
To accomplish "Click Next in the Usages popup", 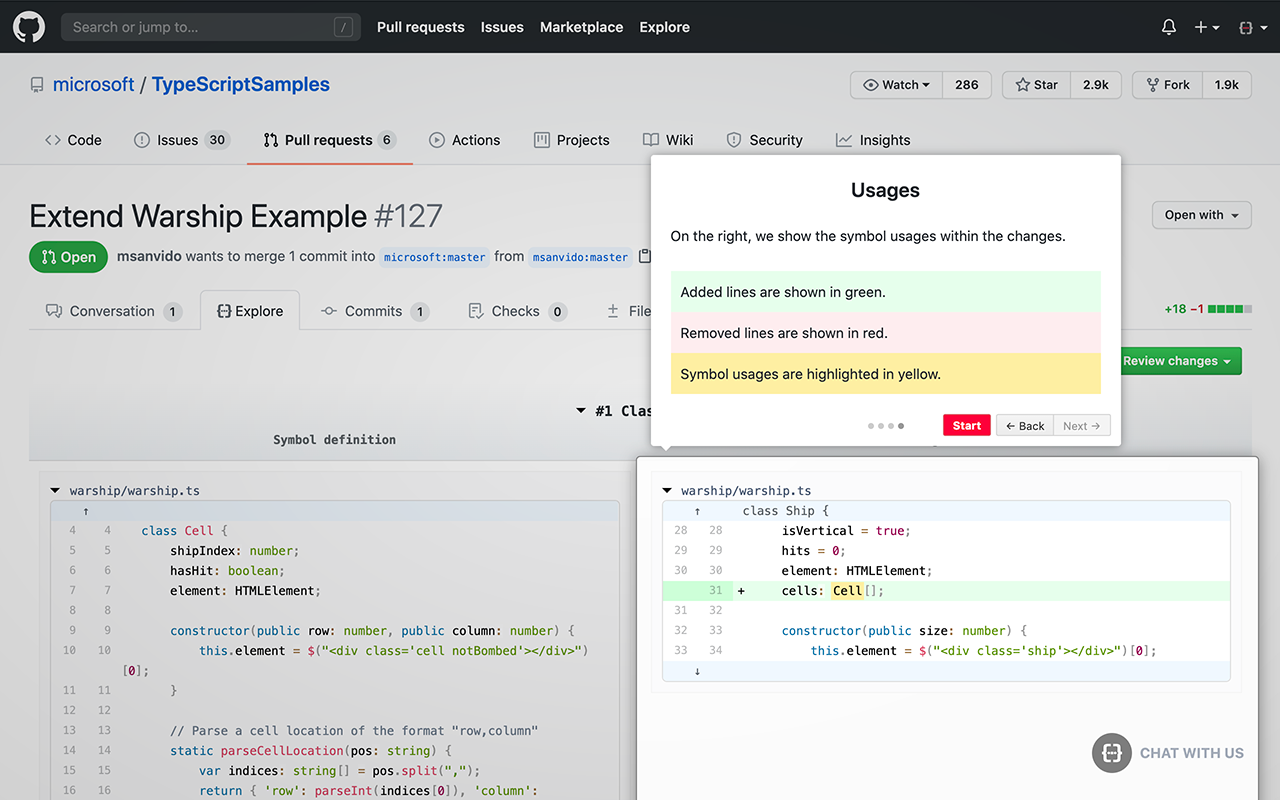I will [1081, 426].
